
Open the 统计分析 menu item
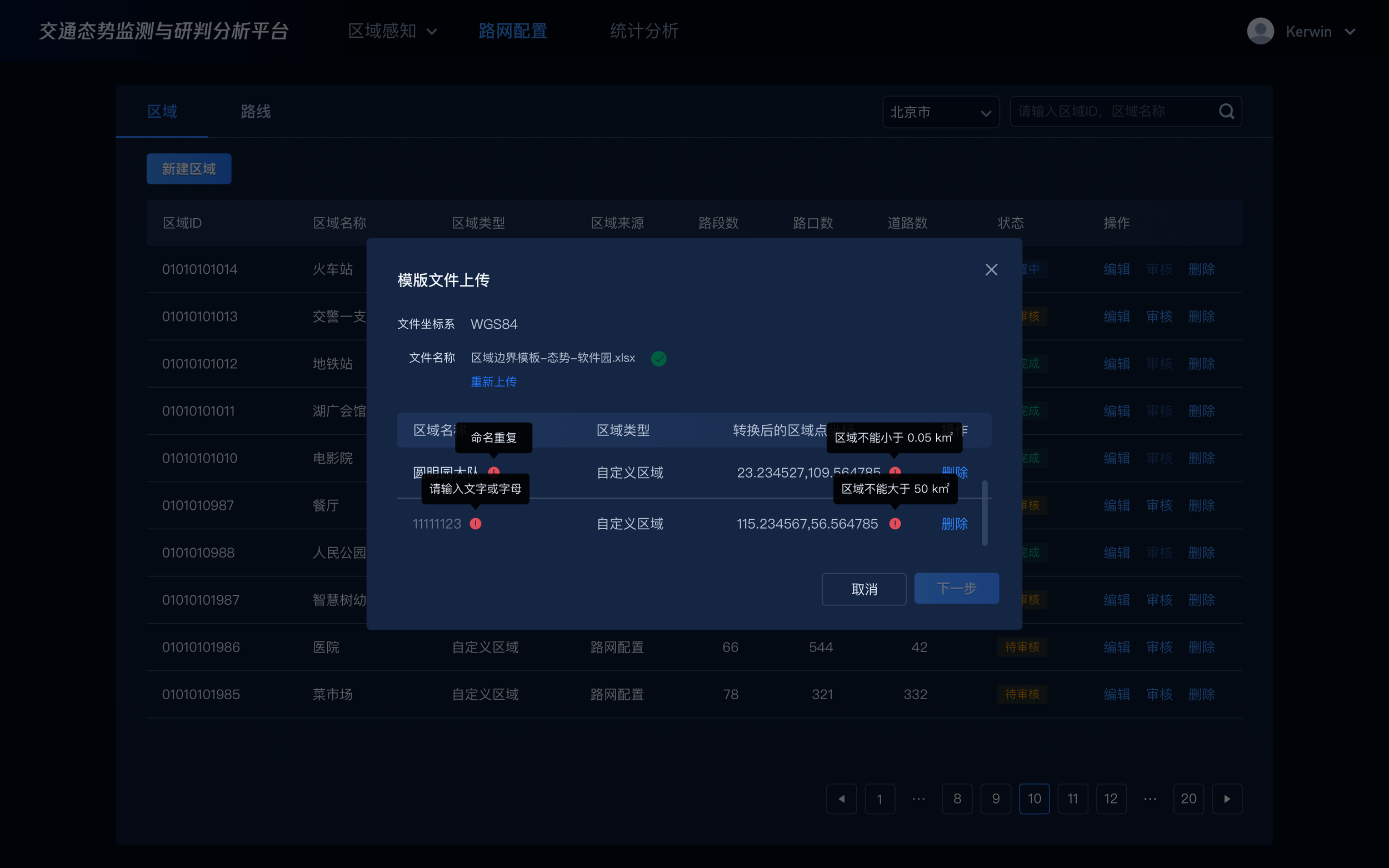tap(644, 31)
